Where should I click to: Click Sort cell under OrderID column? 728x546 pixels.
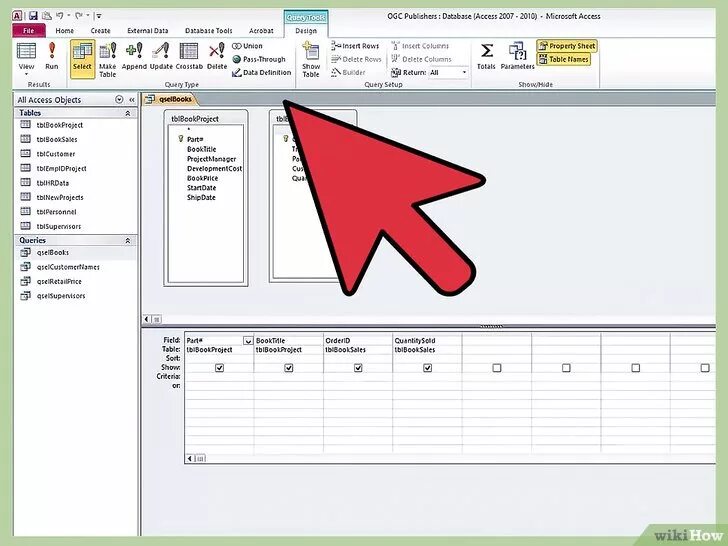[358, 358]
